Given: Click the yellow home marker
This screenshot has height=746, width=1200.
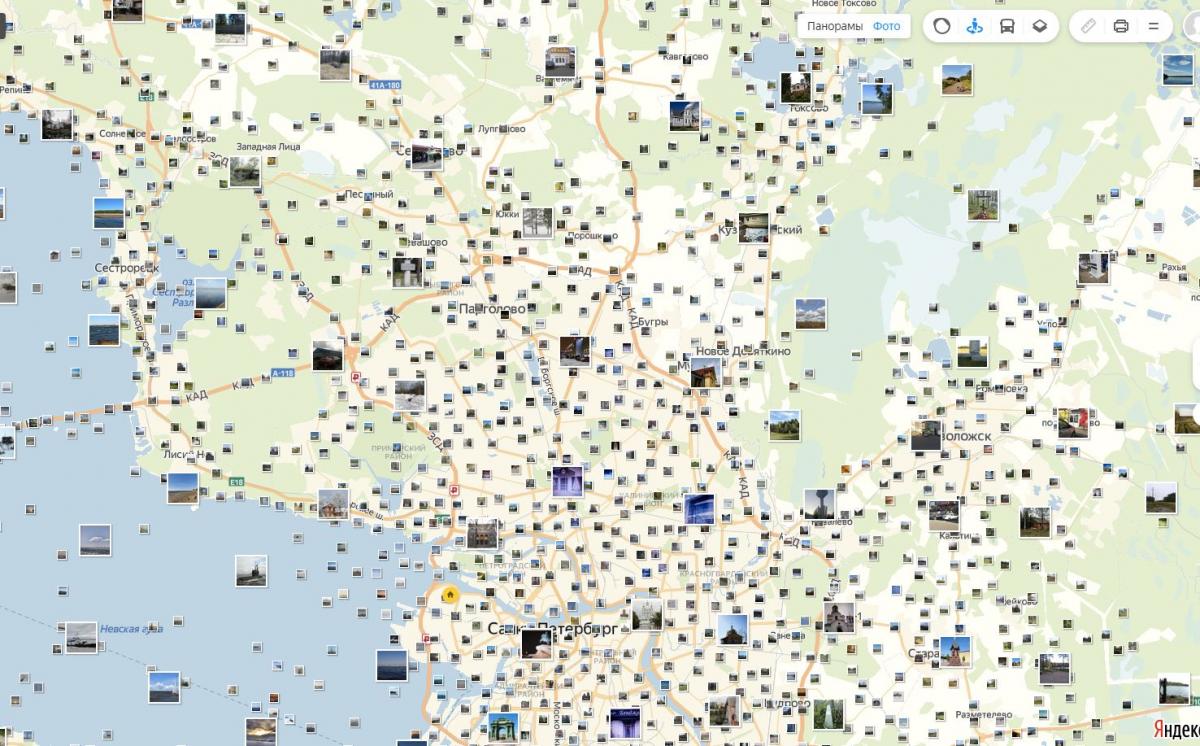Looking at the screenshot, I should pyautogui.click(x=450, y=595).
